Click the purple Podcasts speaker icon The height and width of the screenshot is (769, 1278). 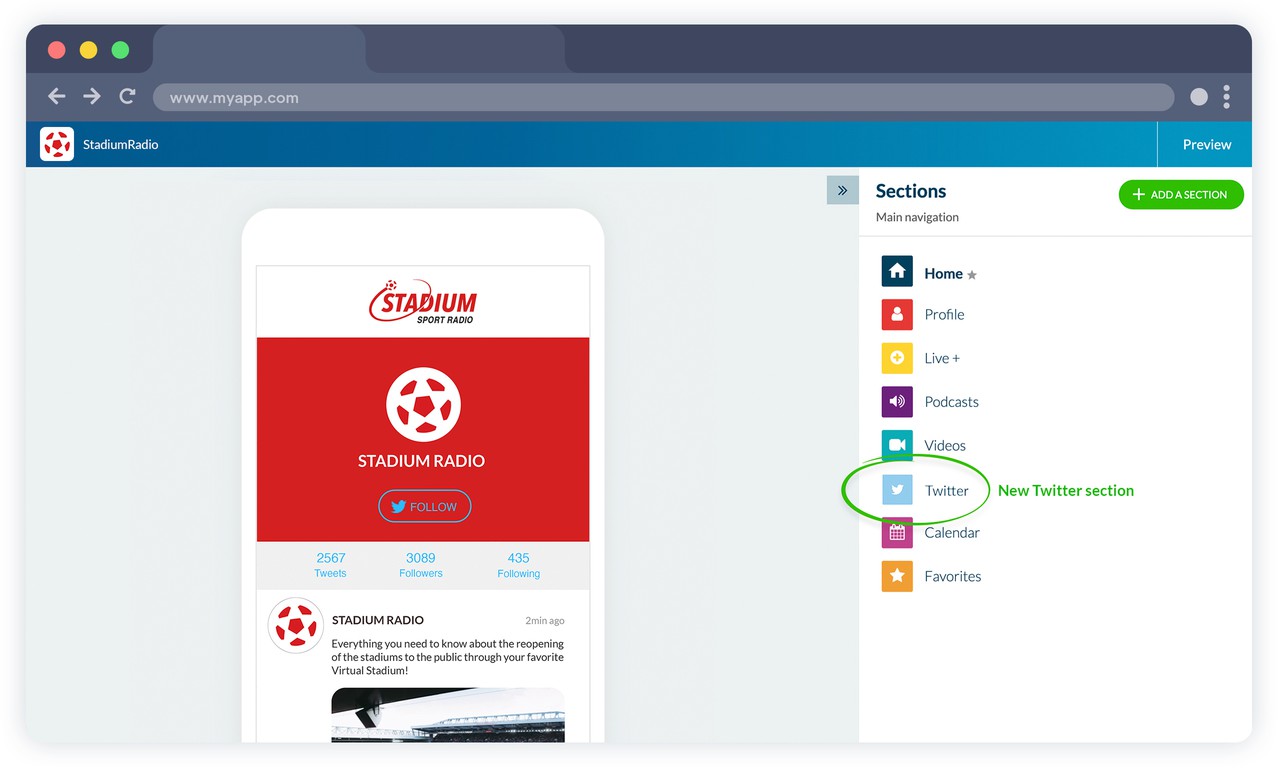(x=897, y=402)
